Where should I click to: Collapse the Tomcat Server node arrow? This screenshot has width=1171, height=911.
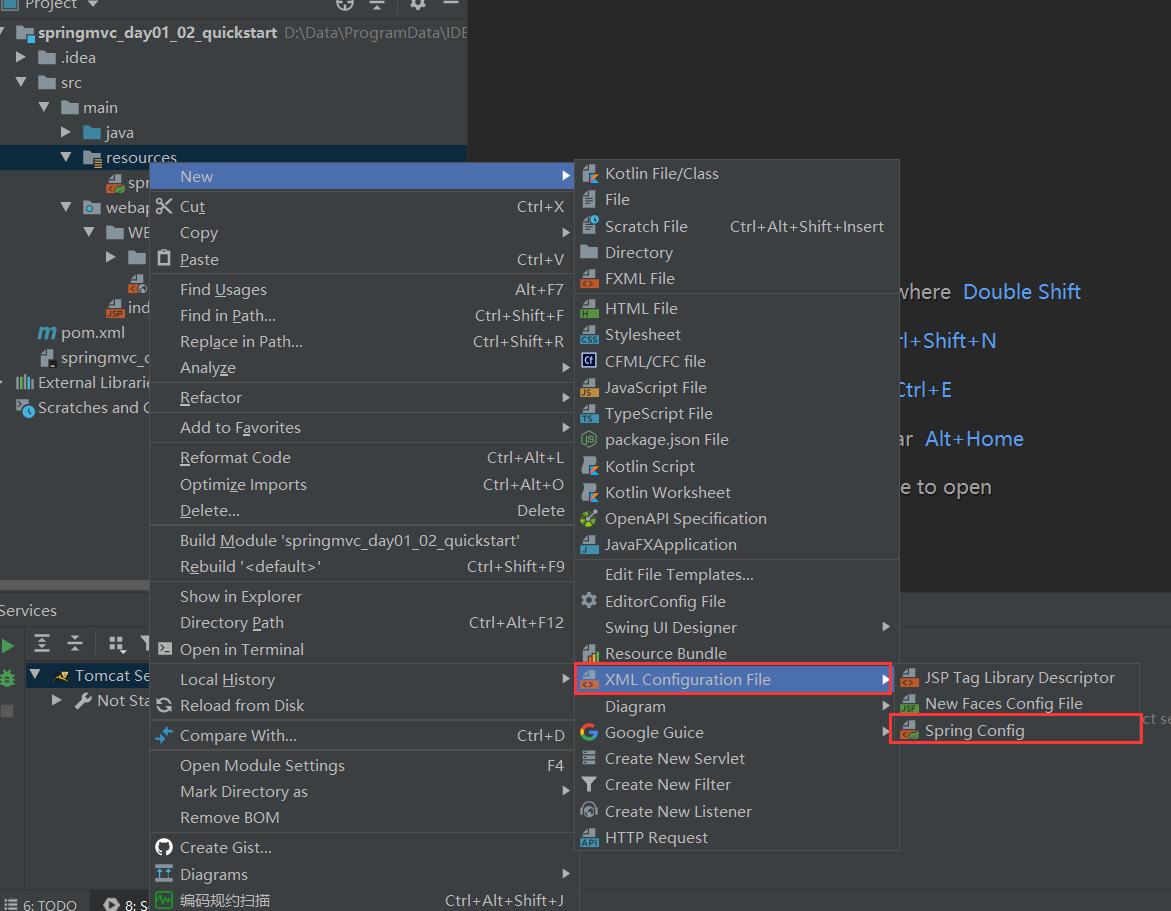(x=34, y=674)
